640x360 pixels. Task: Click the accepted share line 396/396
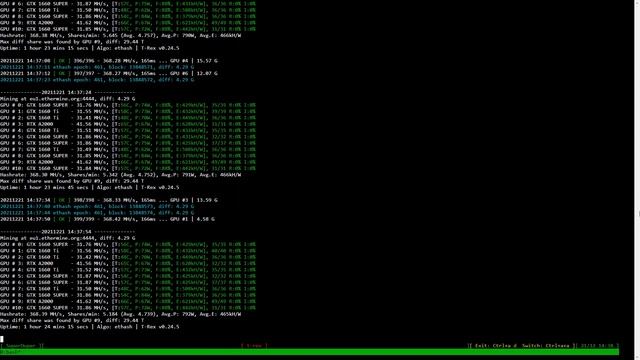109,61
